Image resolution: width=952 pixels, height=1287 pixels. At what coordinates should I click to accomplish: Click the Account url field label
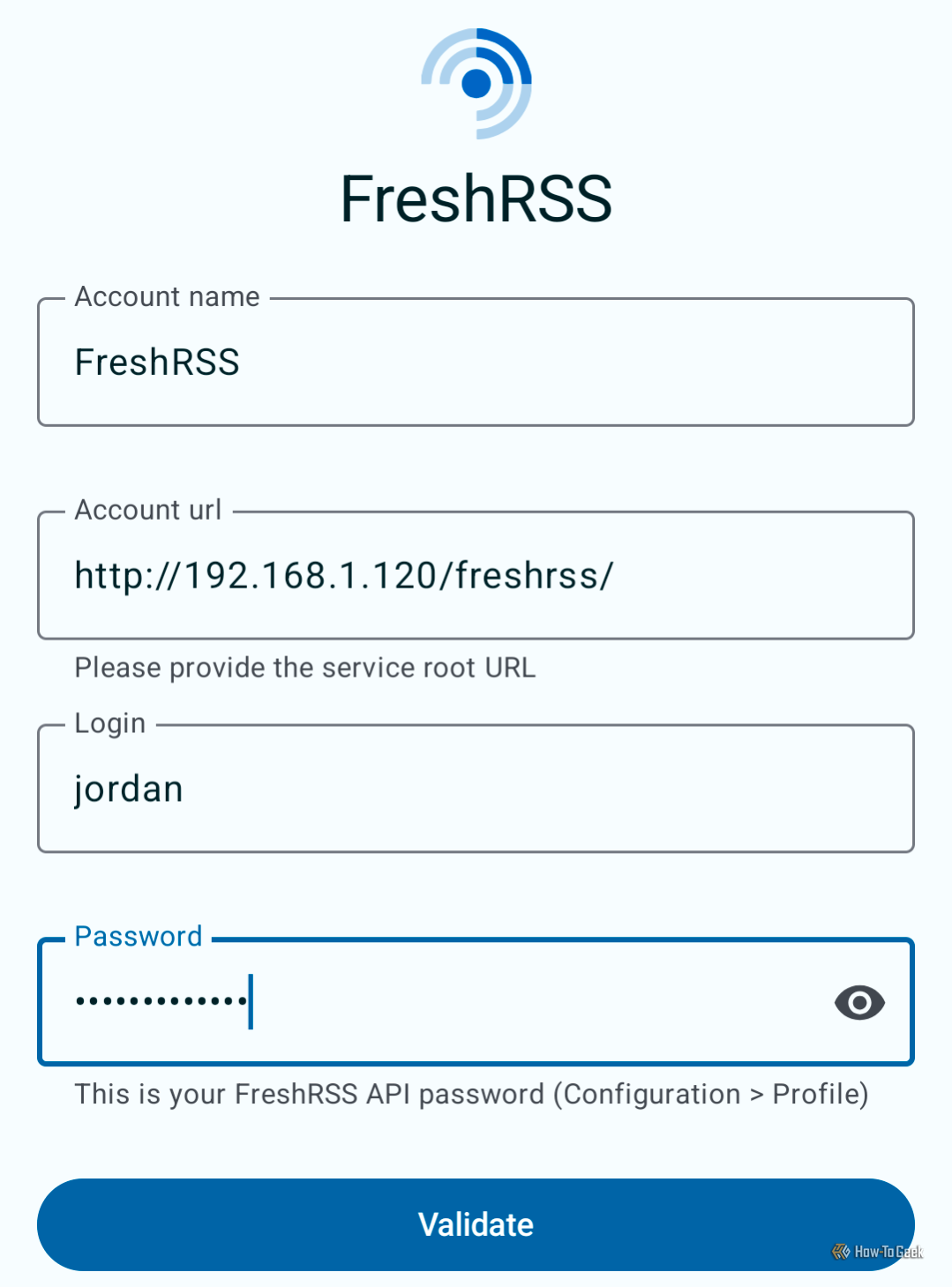147,511
